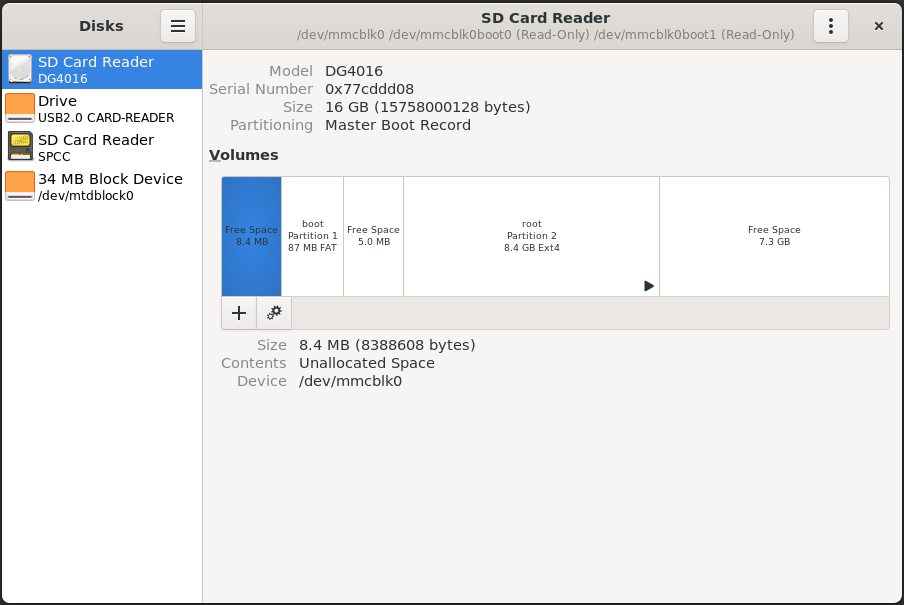
Task: Click the SPCC memory card icon
Action: click(20, 147)
